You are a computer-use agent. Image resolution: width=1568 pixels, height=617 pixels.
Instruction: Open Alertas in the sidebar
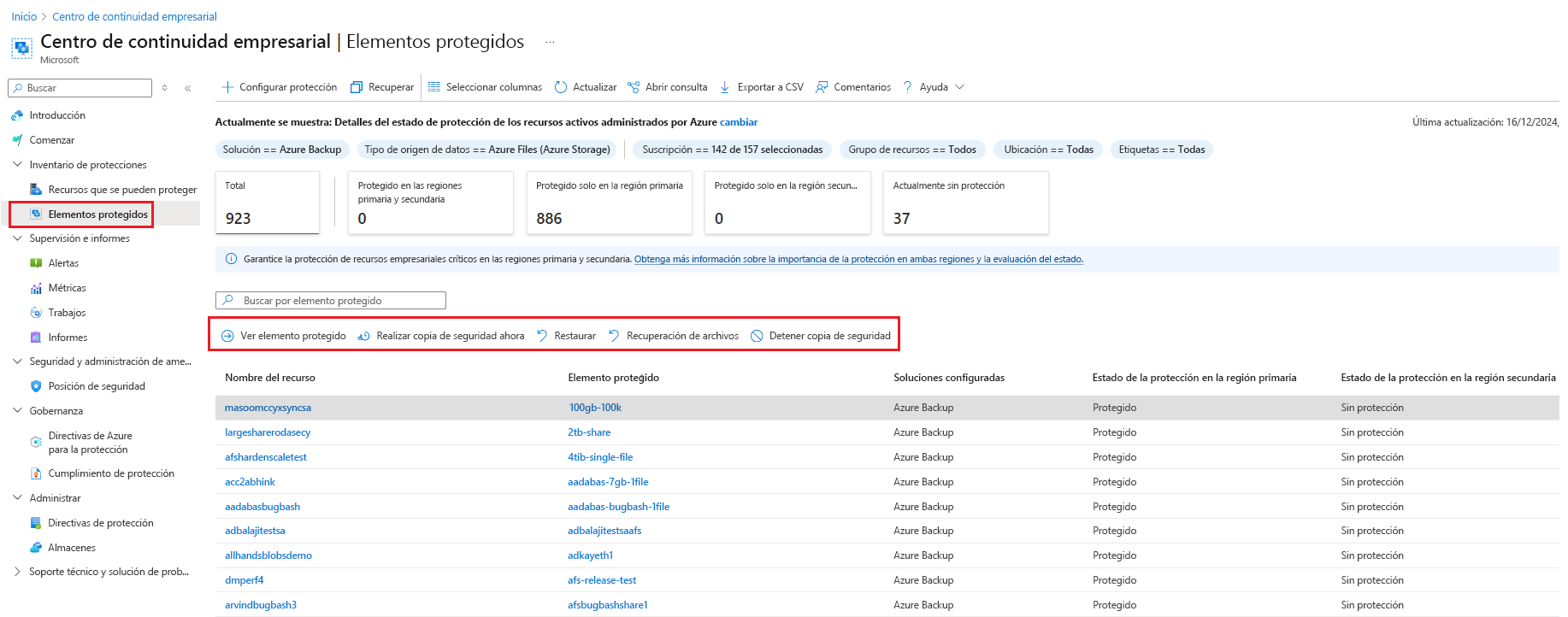[63, 263]
